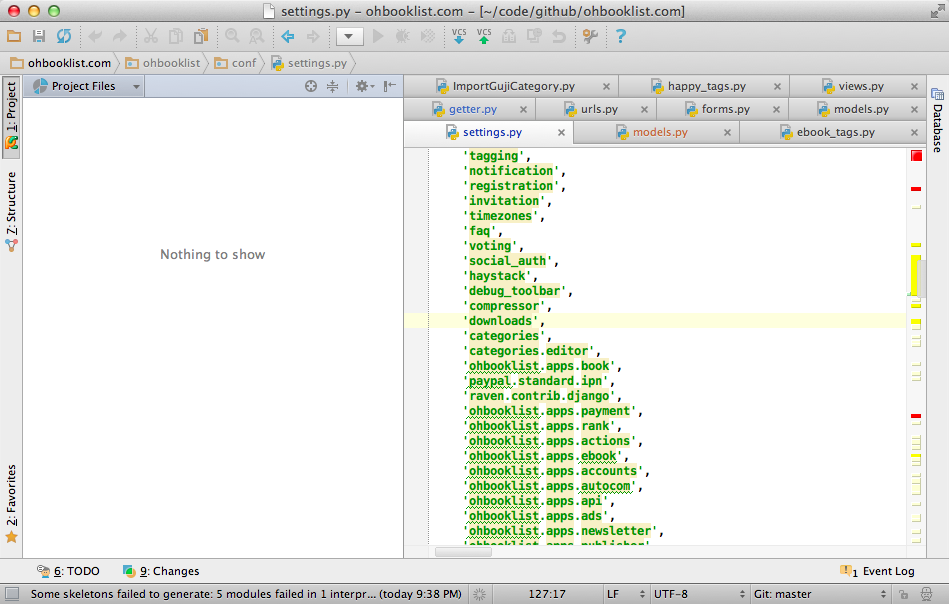Screen dimensions: 949x604
Task: Open the Git: master branch dropdown
Action: [x=820, y=594]
